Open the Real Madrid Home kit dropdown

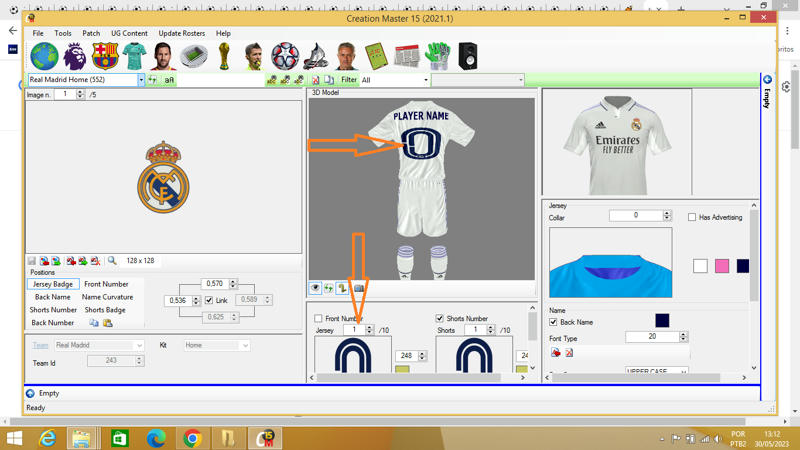(141, 80)
